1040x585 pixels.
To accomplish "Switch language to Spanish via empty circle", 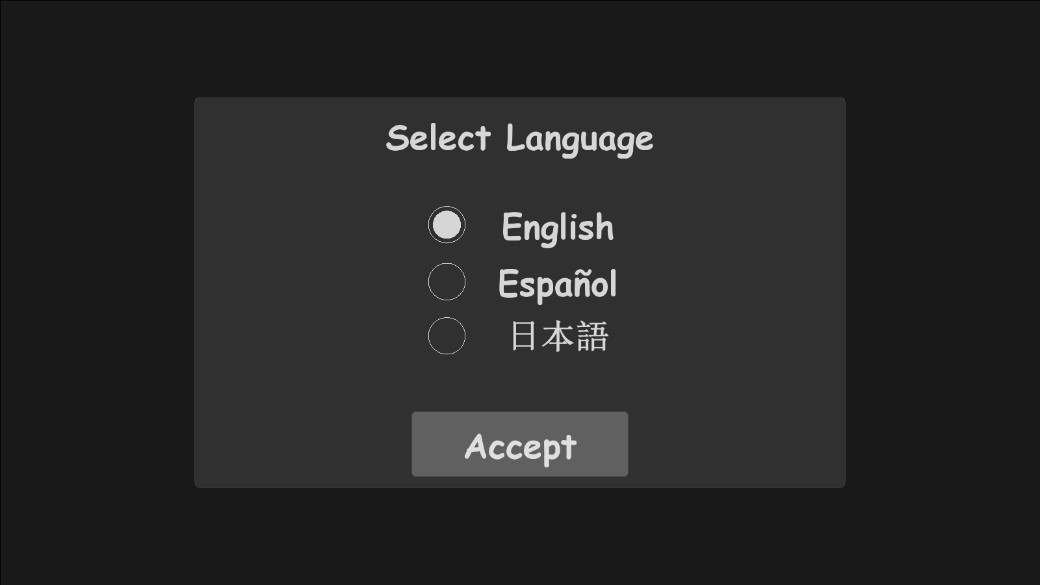I will click(446, 282).
